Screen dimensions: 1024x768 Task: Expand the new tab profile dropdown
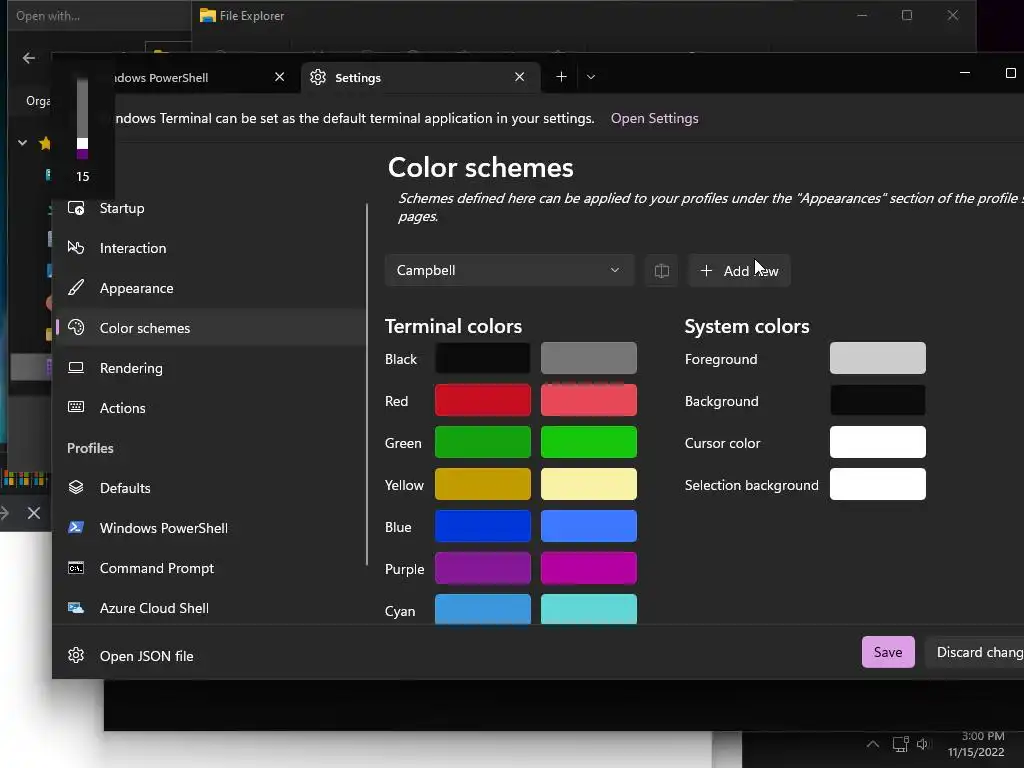click(591, 77)
